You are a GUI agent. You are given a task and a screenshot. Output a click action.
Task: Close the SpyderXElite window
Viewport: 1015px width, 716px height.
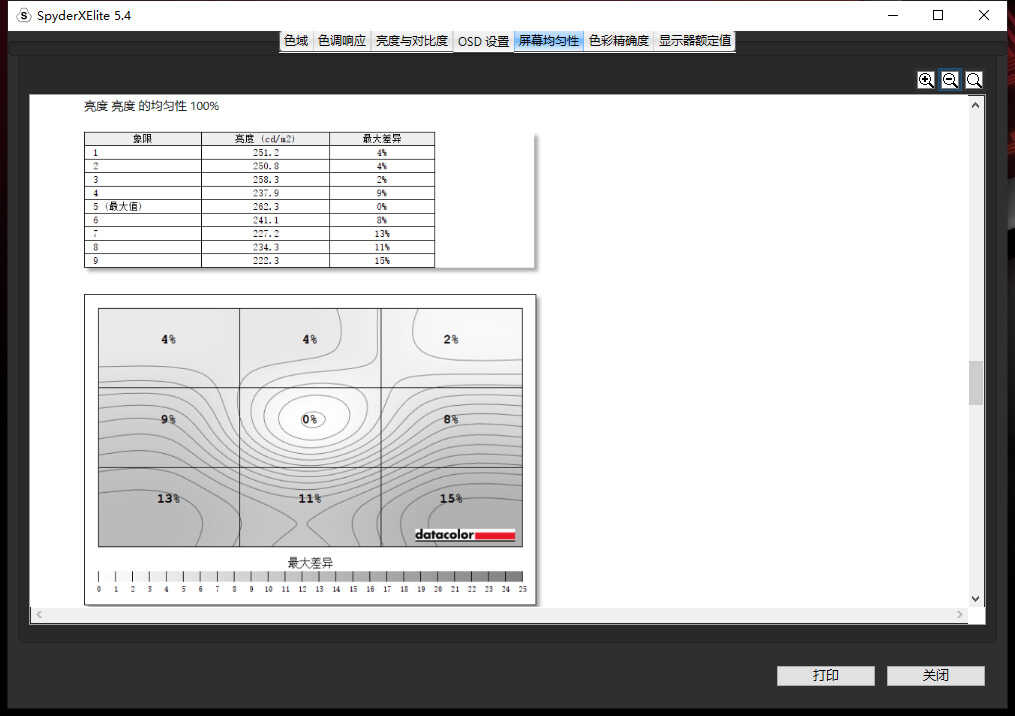tap(984, 15)
